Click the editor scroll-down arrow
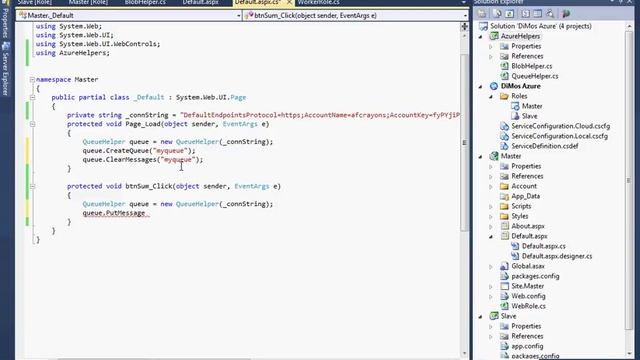 tap(464, 354)
